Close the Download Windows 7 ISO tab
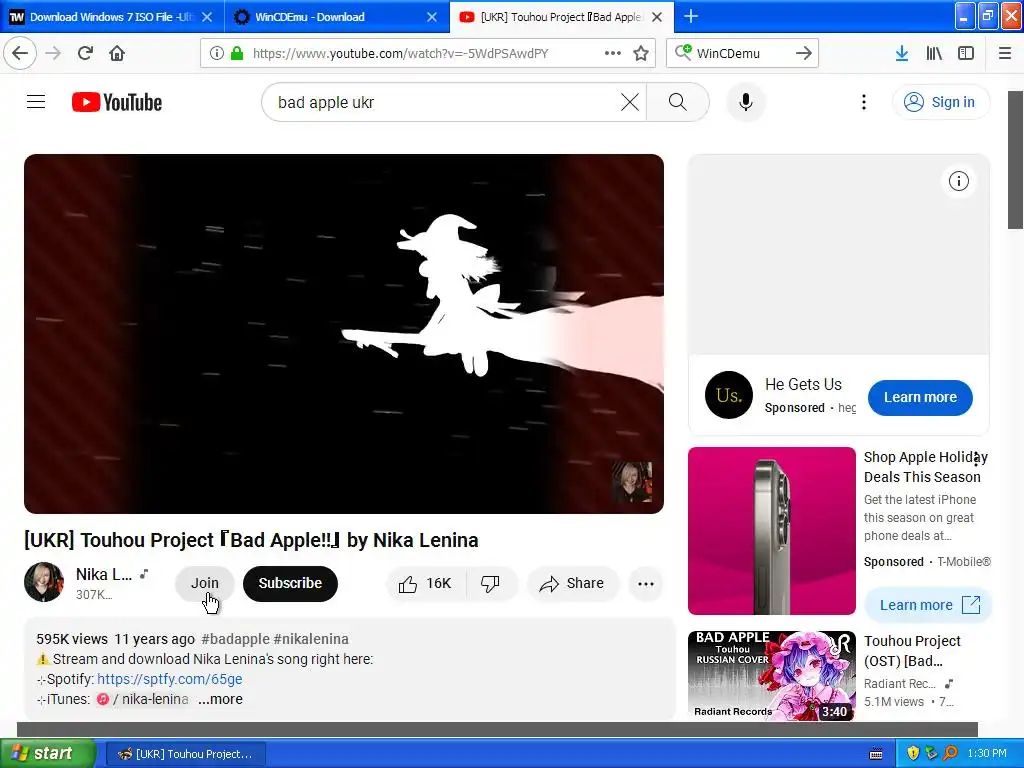This screenshot has width=1024, height=768. point(207,17)
